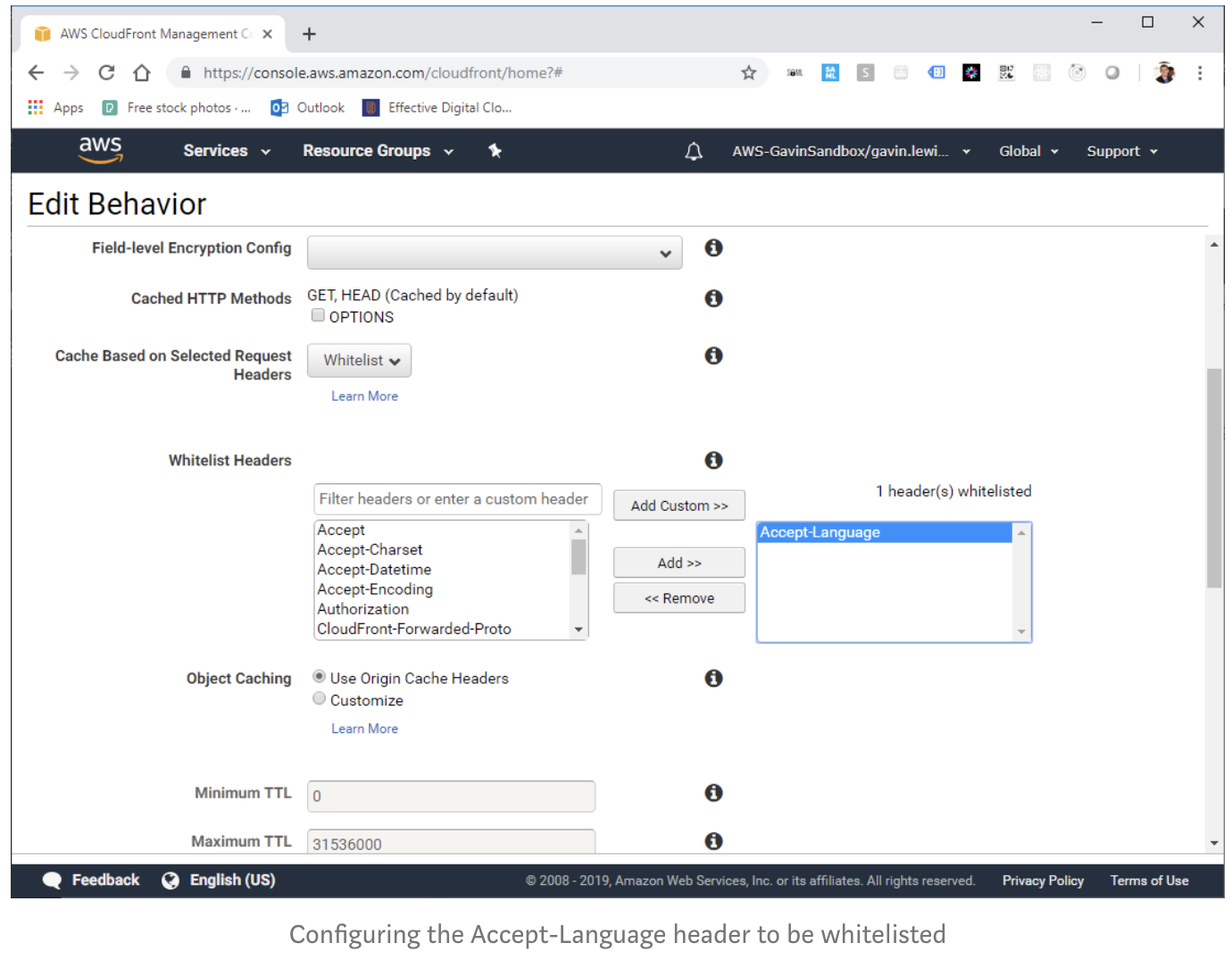Viewport: 1232px width, 968px height.
Task: Click the grey S extension icon
Action: coord(865,72)
